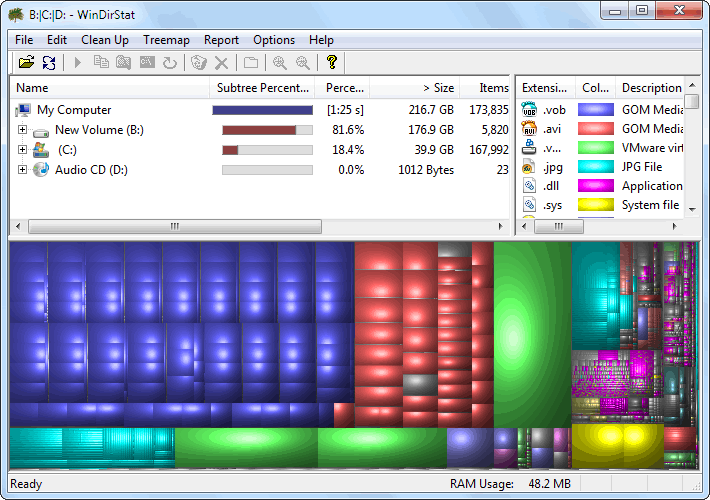The width and height of the screenshot is (710, 500).
Task: Click the Audio CD (D:) disc icon
Action: (x=41, y=170)
